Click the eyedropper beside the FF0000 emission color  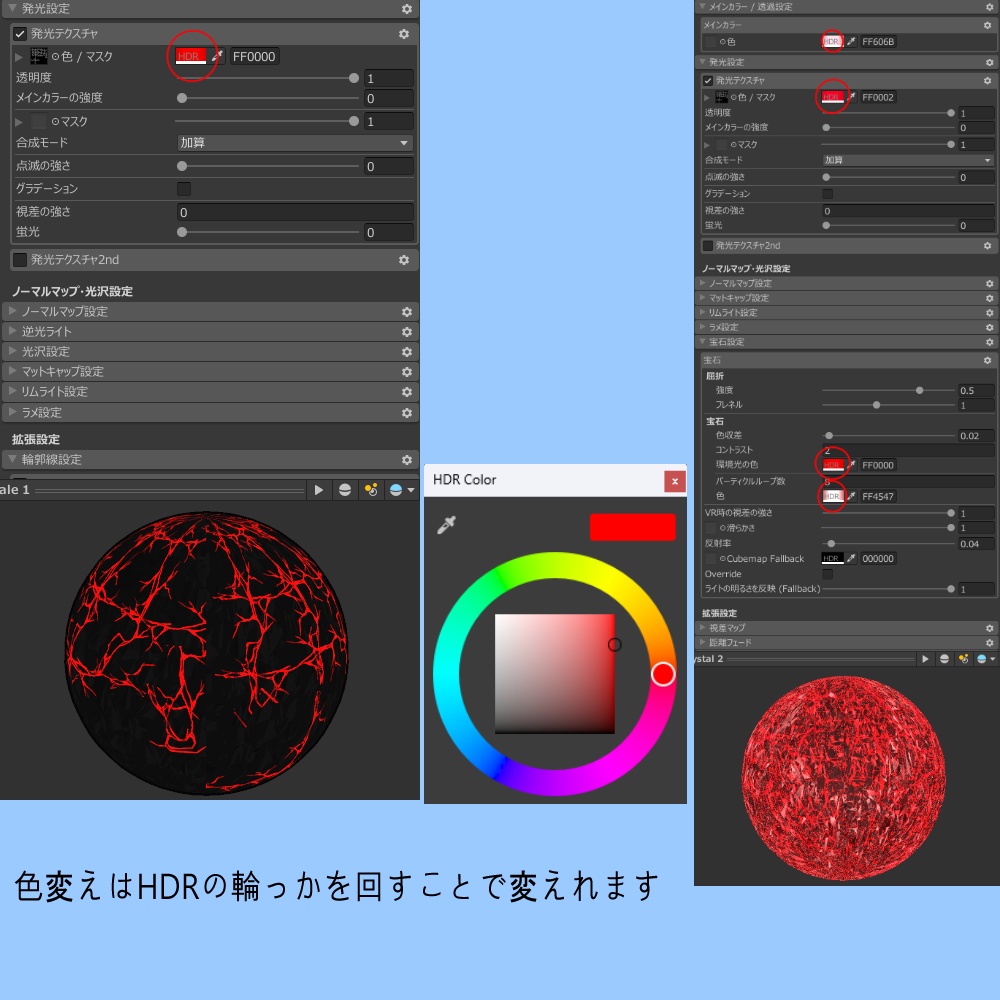click(215, 57)
